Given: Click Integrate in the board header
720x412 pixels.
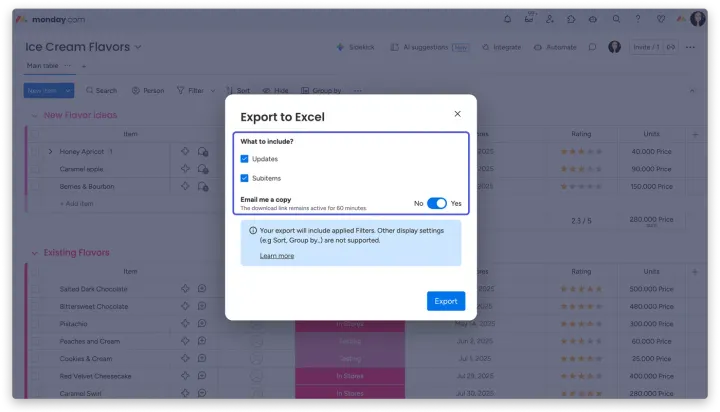Looking at the screenshot, I should [x=501, y=47].
